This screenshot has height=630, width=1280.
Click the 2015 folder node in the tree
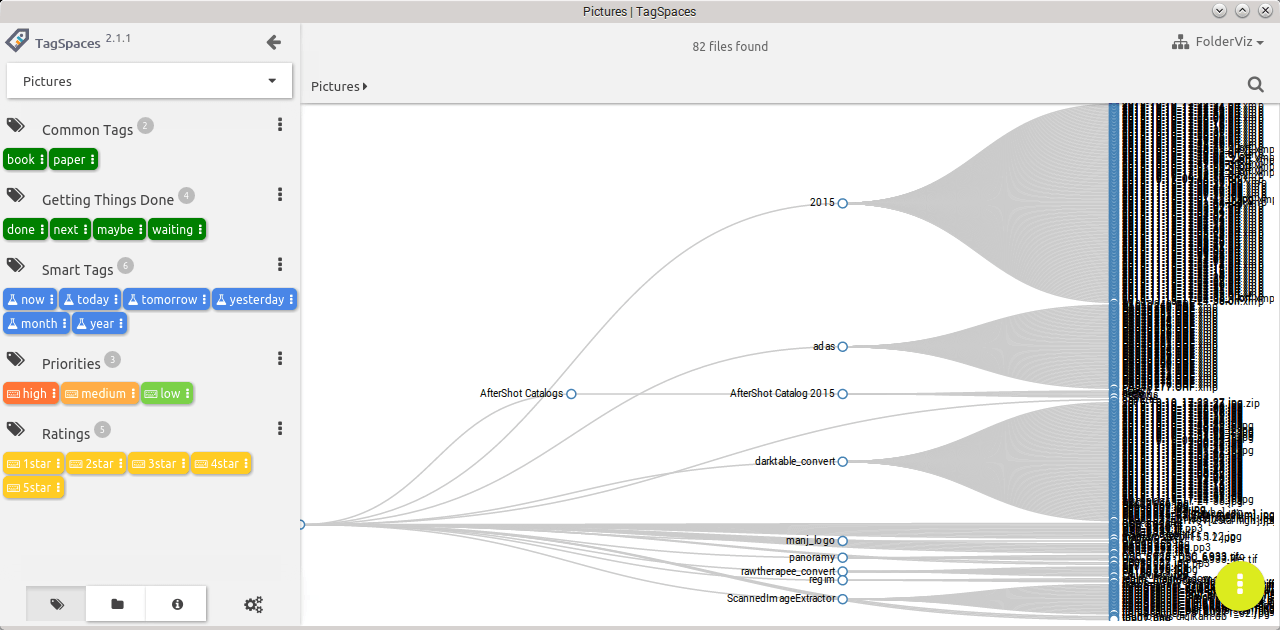[x=842, y=203]
